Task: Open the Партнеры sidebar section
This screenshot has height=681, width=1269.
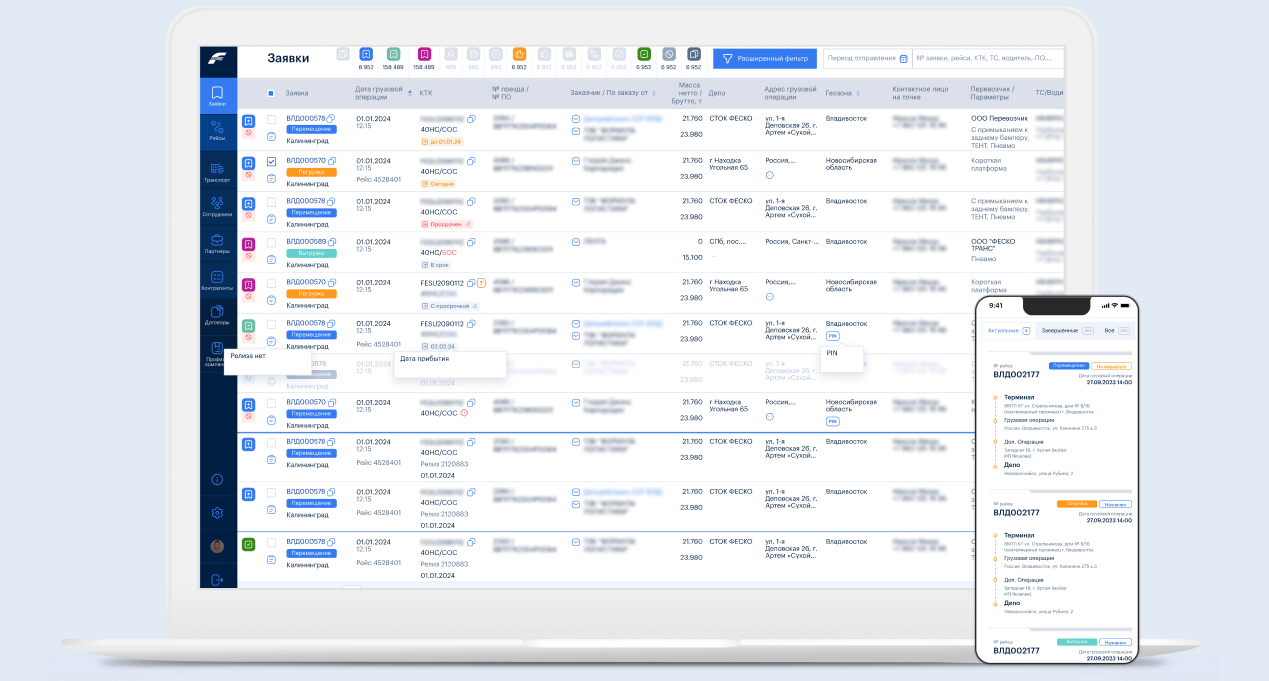Action: (x=218, y=243)
